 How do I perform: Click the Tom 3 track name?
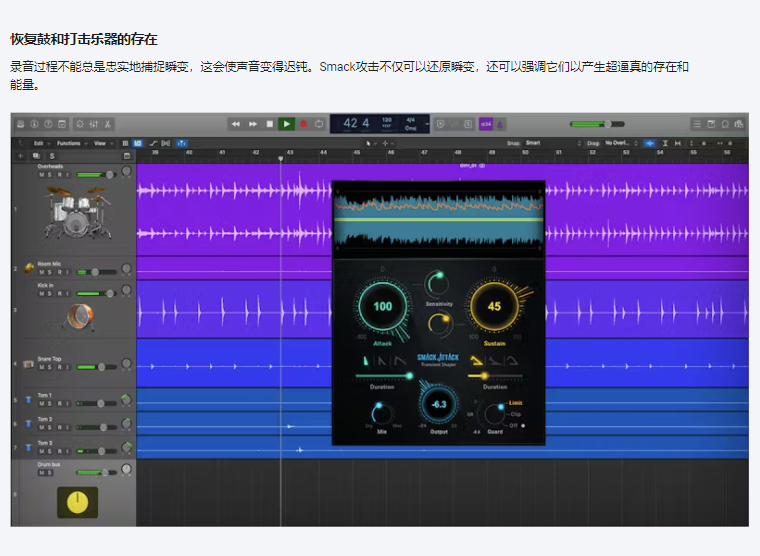pyautogui.click(x=45, y=443)
